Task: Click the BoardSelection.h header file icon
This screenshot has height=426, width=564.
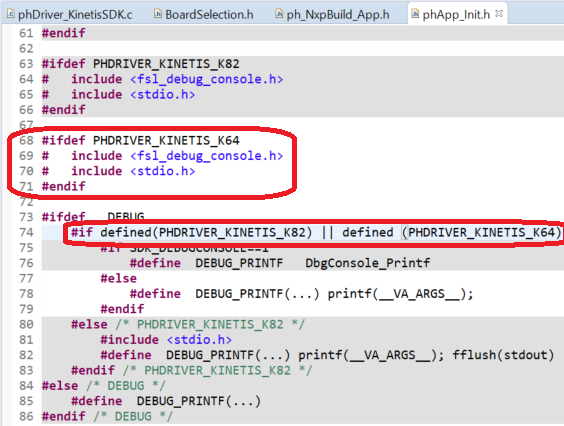Action: click(158, 14)
